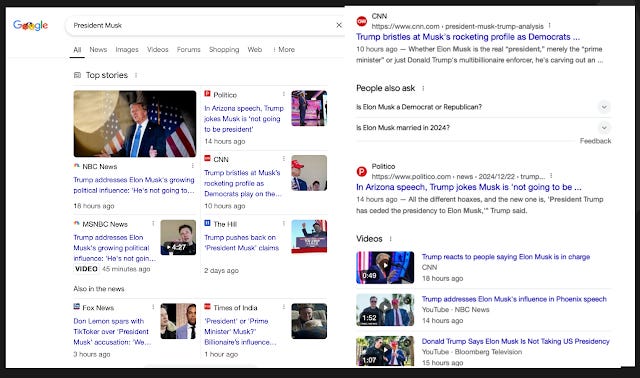Click the Top stories newspaper icon
Viewport: 640px width, 378px height.
[77, 75]
